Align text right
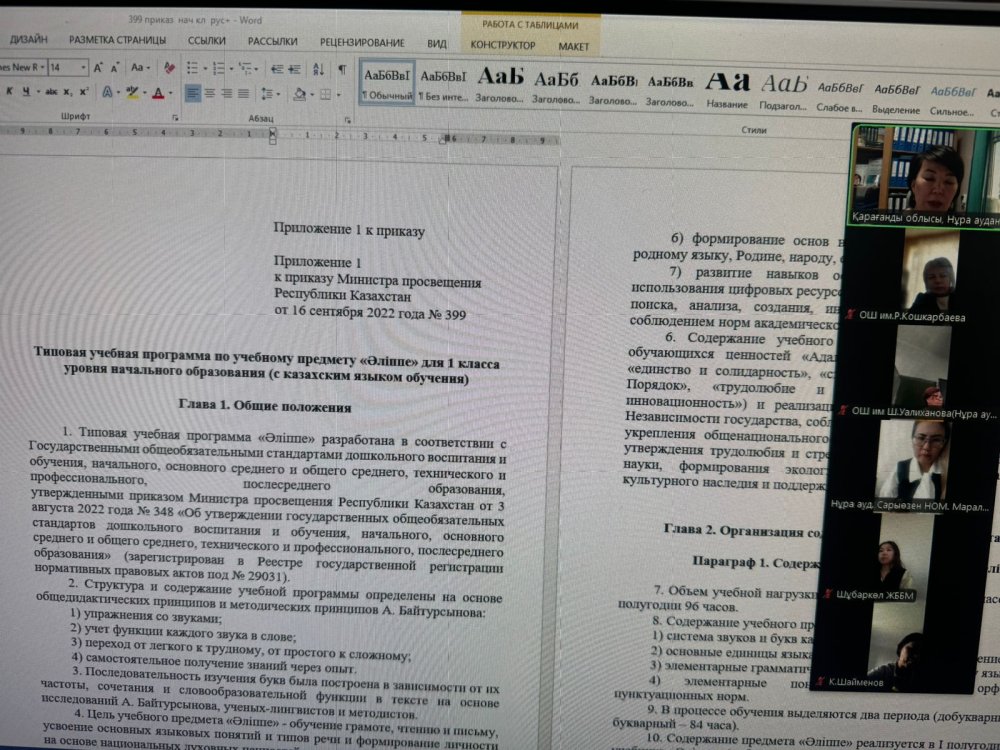 tap(226, 94)
